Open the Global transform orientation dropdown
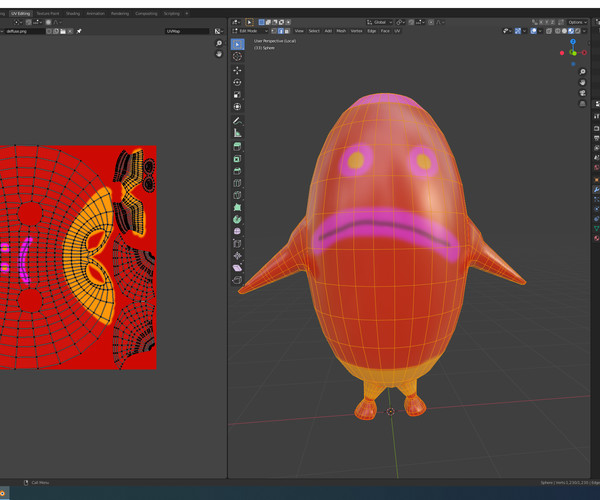 (x=381, y=21)
